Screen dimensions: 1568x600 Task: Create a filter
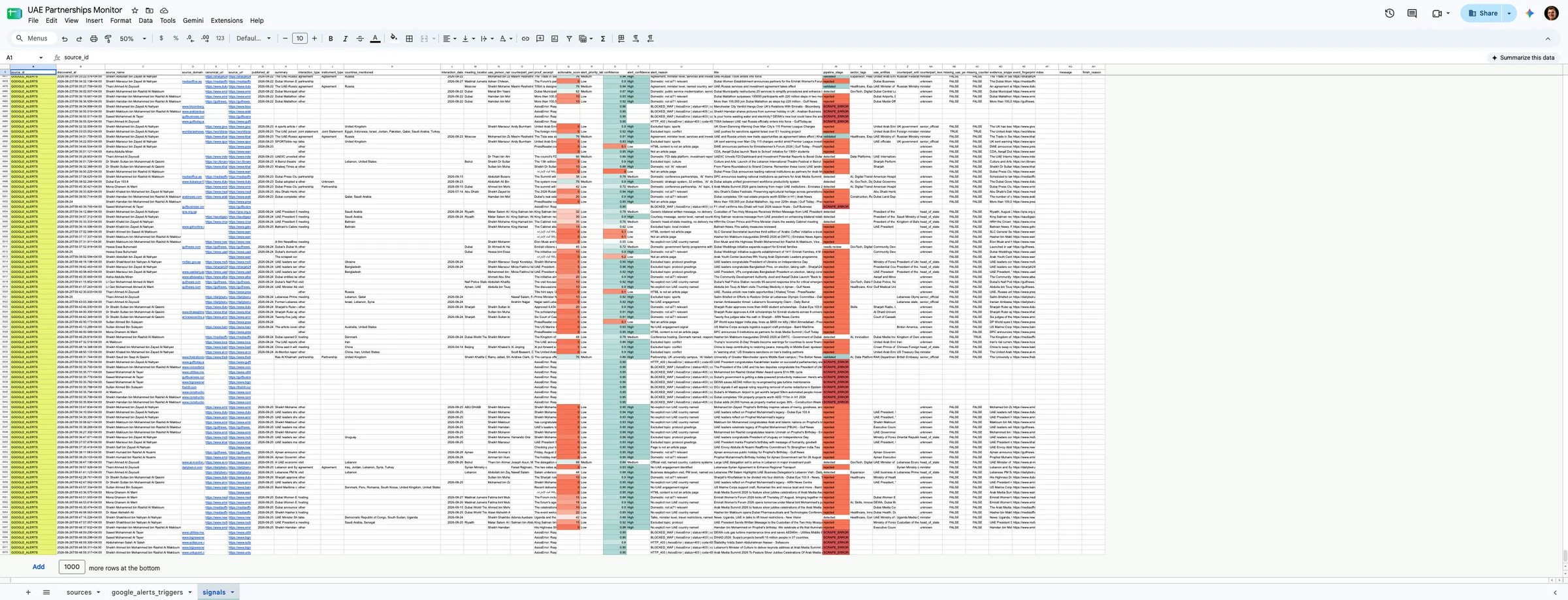(569, 39)
